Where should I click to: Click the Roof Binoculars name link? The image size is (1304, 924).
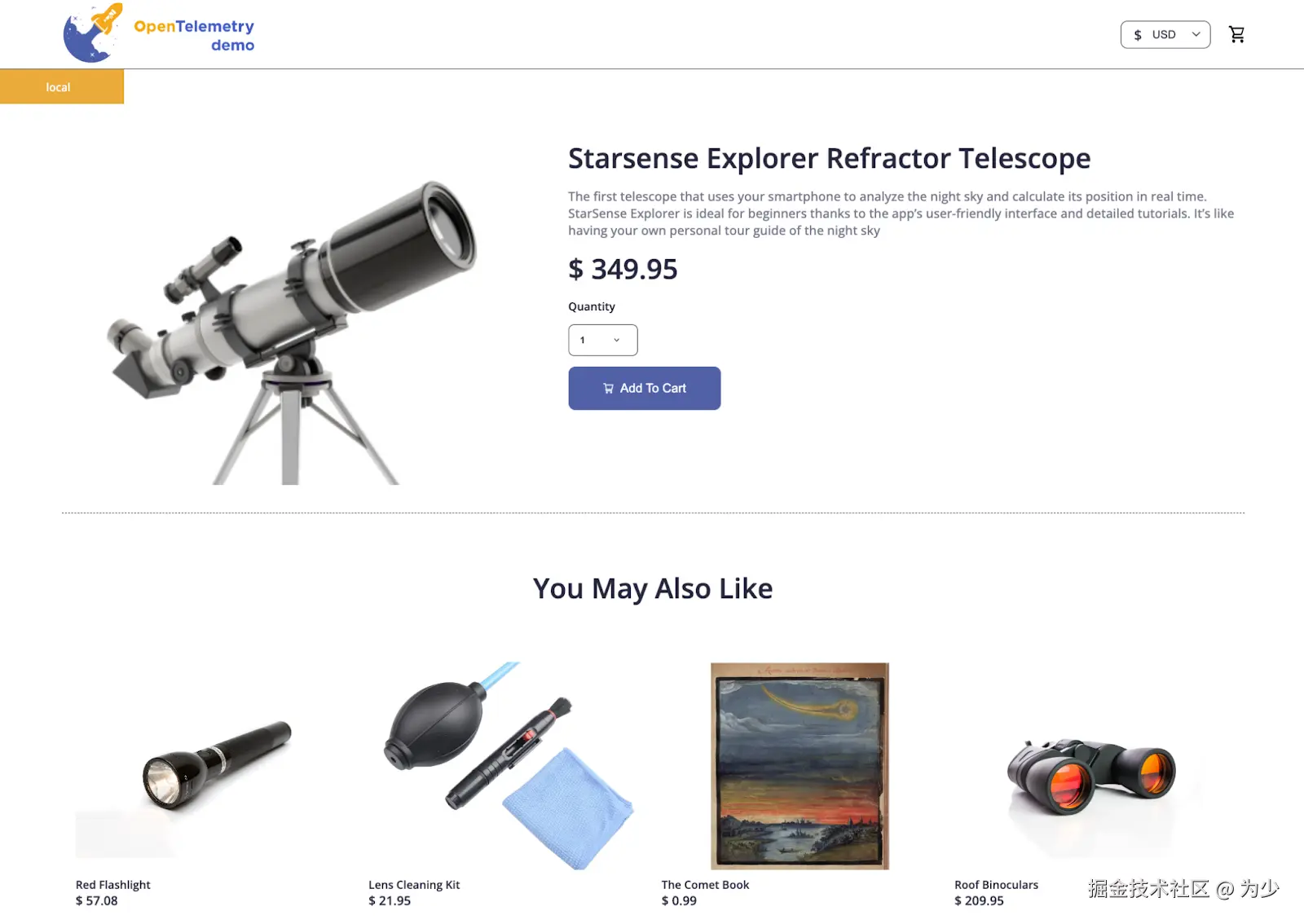996,885
